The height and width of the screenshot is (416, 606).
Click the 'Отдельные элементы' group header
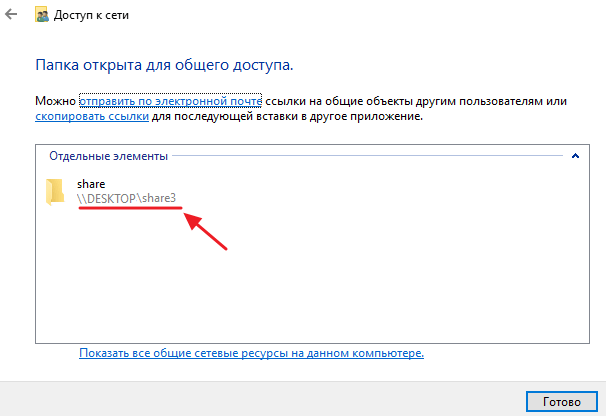(x=109, y=156)
